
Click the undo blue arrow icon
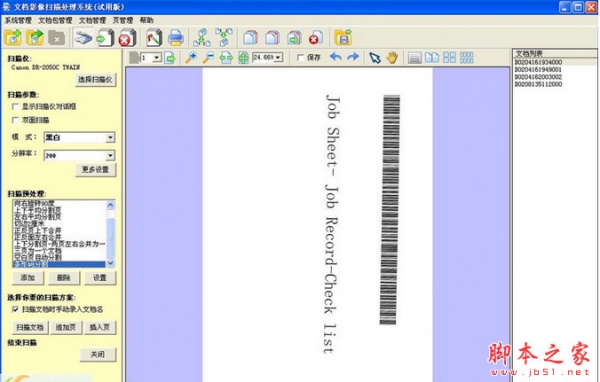(x=336, y=57)
